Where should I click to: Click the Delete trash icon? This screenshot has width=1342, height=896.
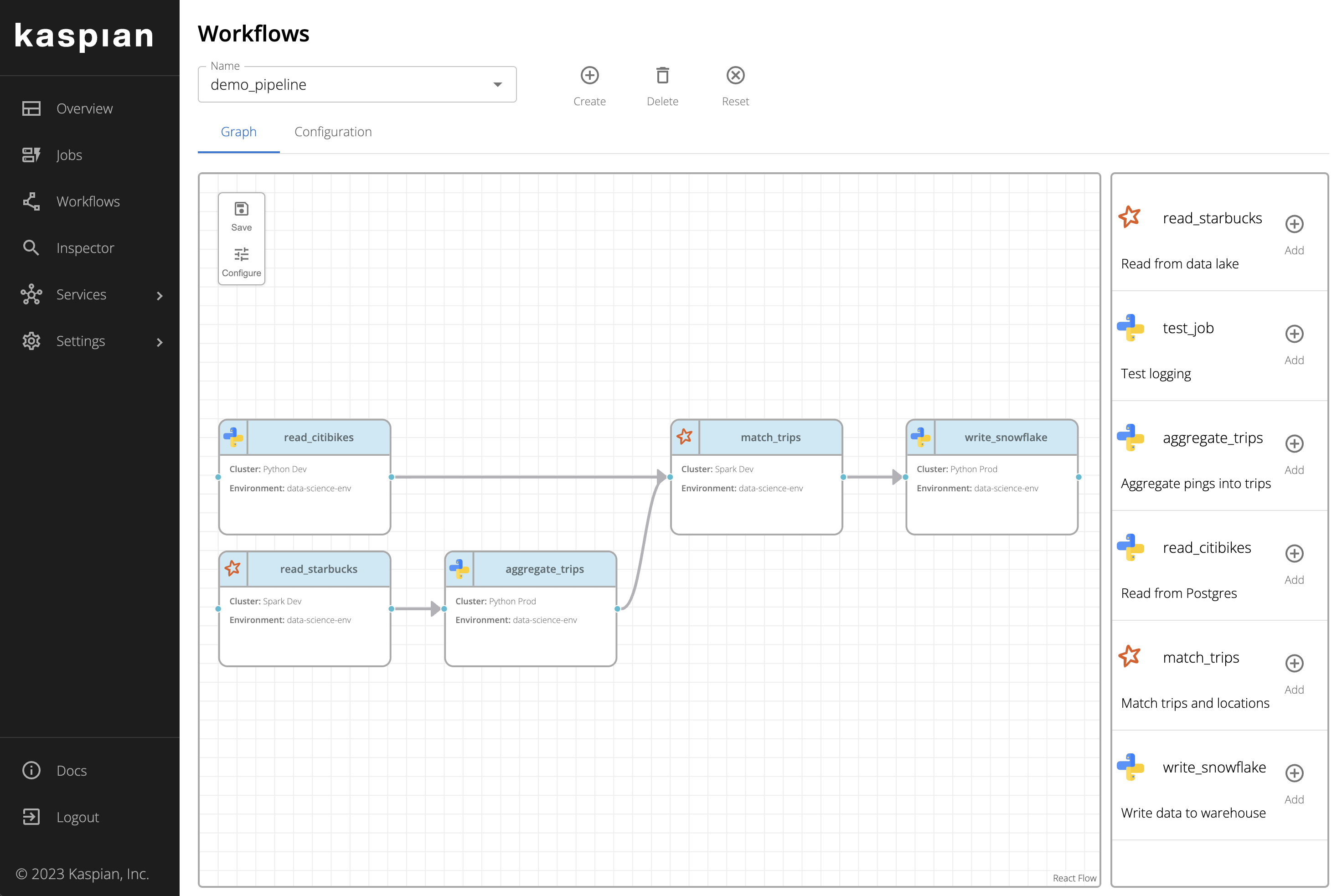point(662,76)
